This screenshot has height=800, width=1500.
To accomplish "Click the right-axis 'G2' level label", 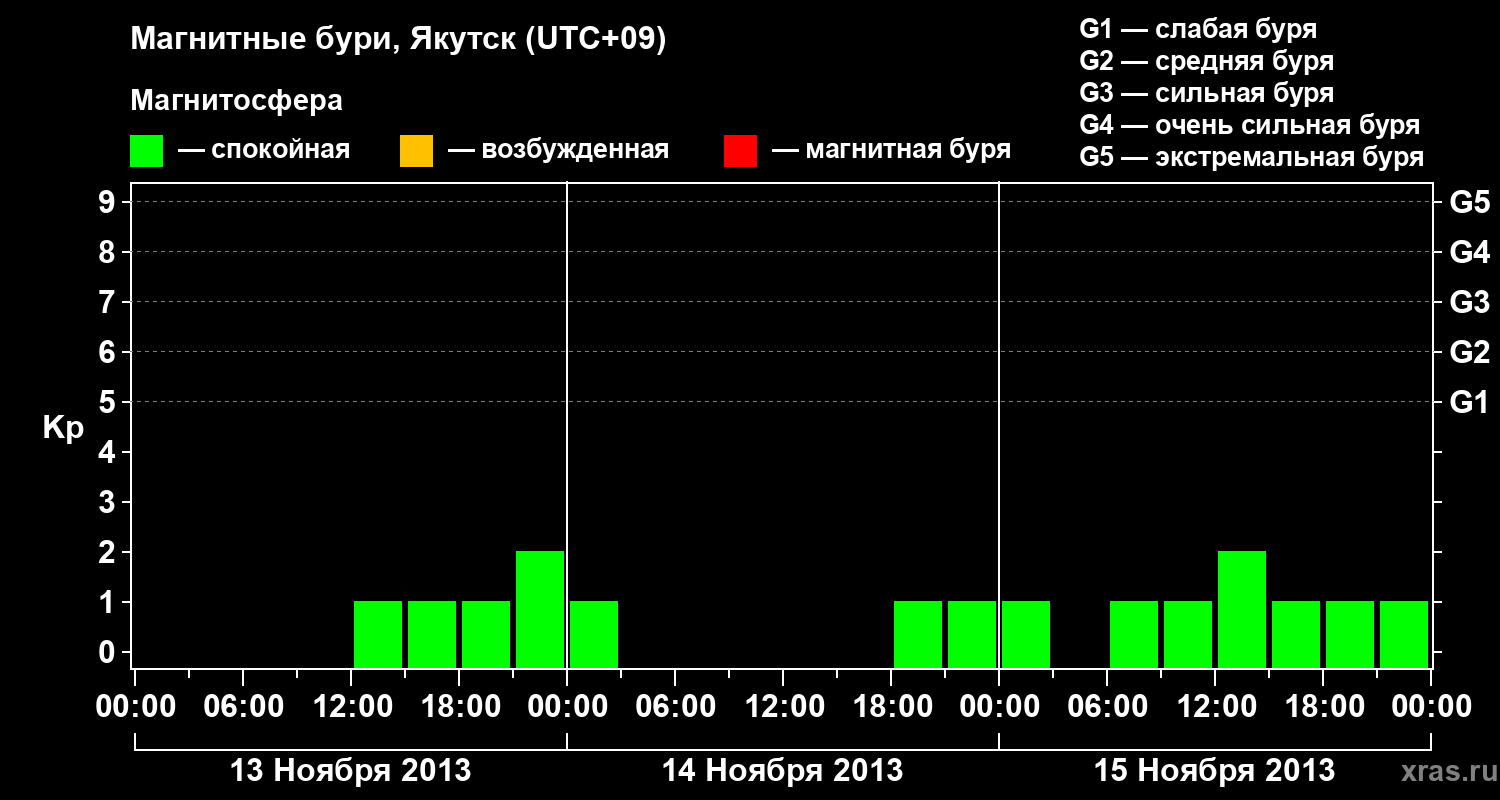I will [1470, 353].
